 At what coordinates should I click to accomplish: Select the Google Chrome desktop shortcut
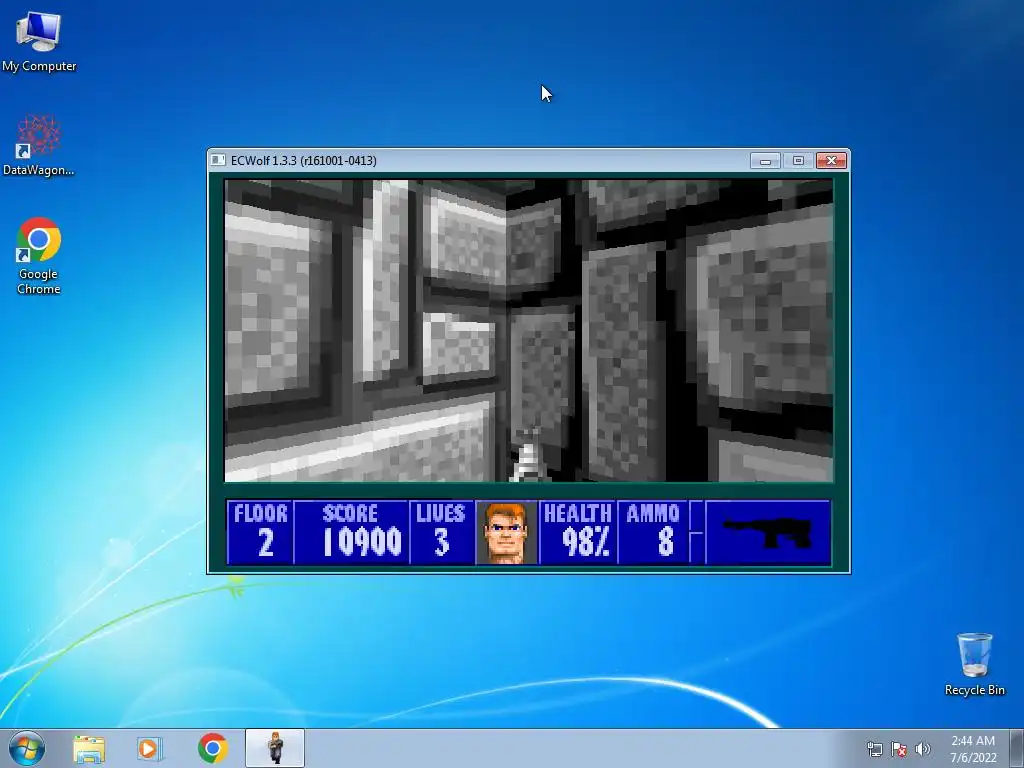click(x=39, y=255)
